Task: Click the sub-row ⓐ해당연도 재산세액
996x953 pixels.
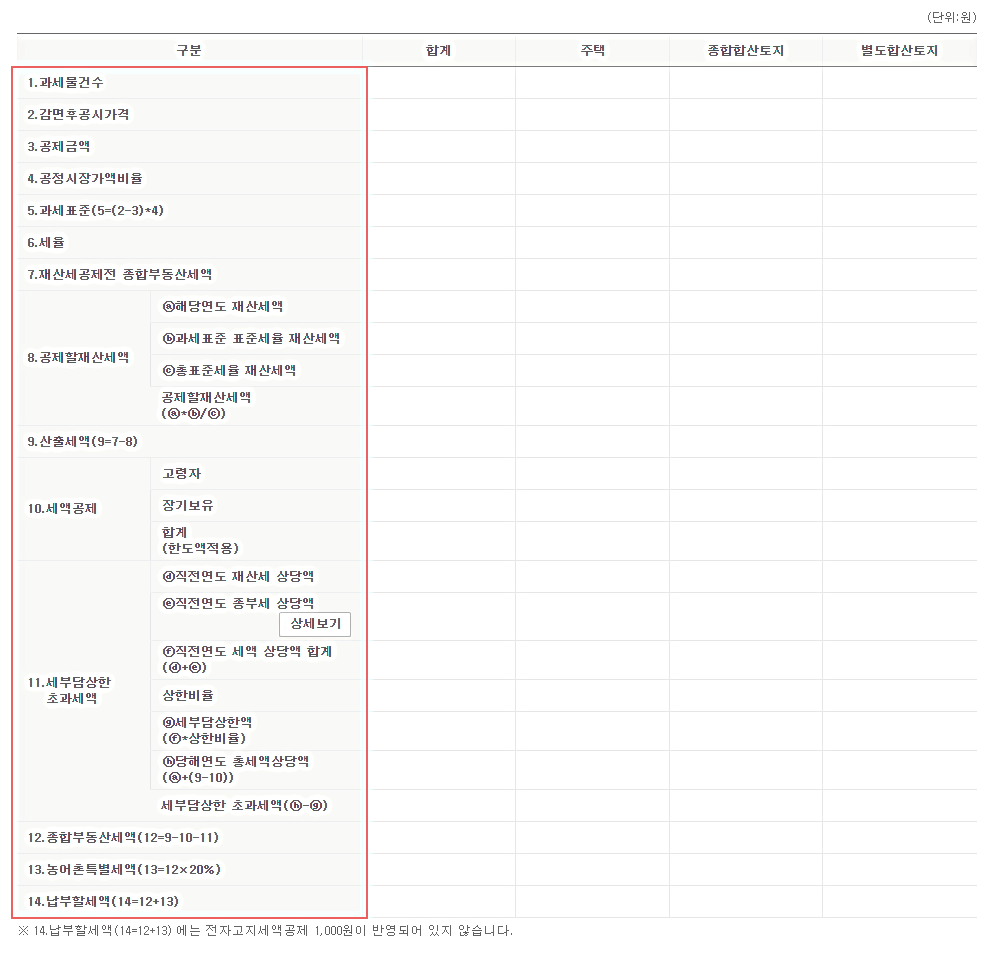Action: coord(223,307)
